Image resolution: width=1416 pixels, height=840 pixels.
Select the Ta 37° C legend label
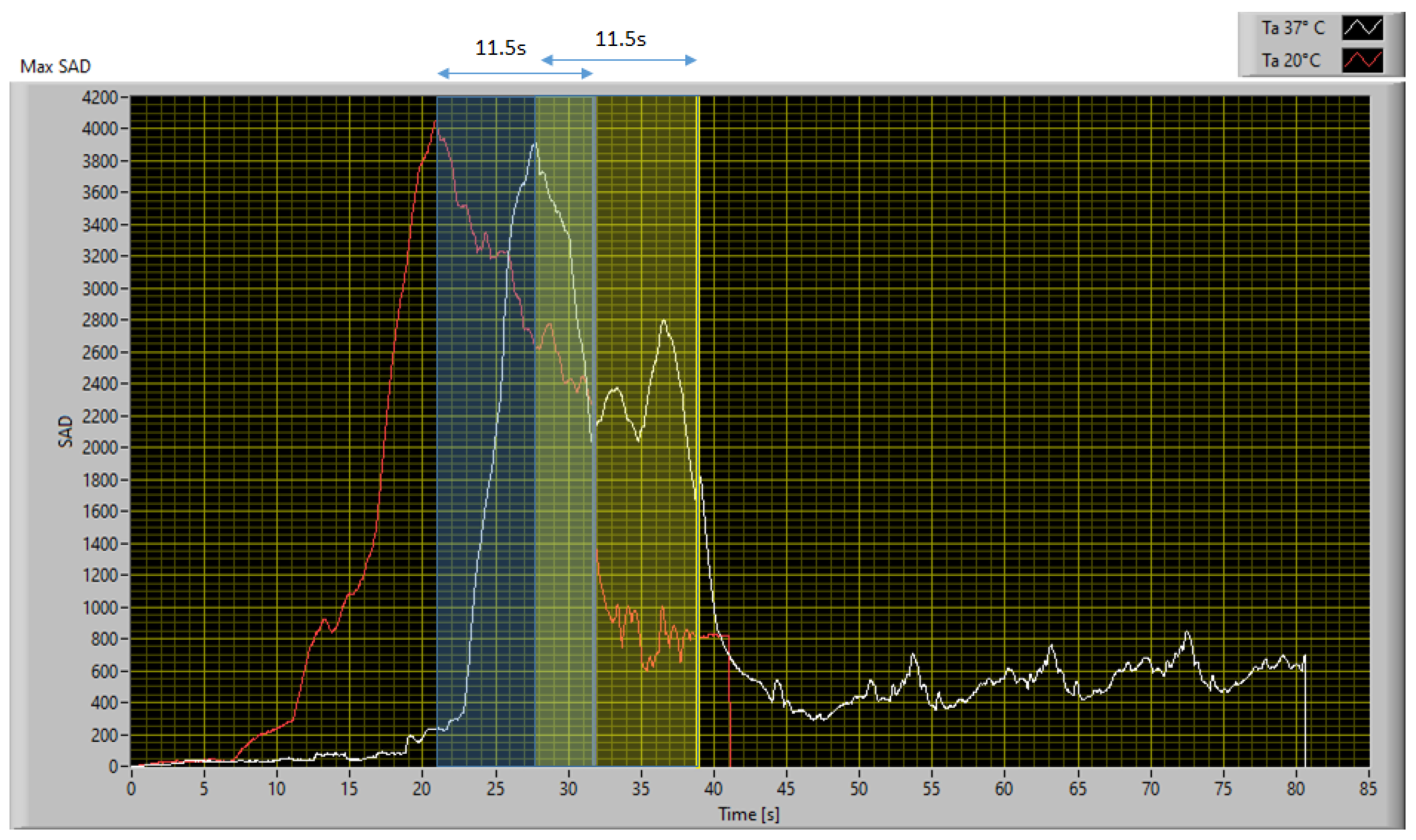[x=1293, y=28]
